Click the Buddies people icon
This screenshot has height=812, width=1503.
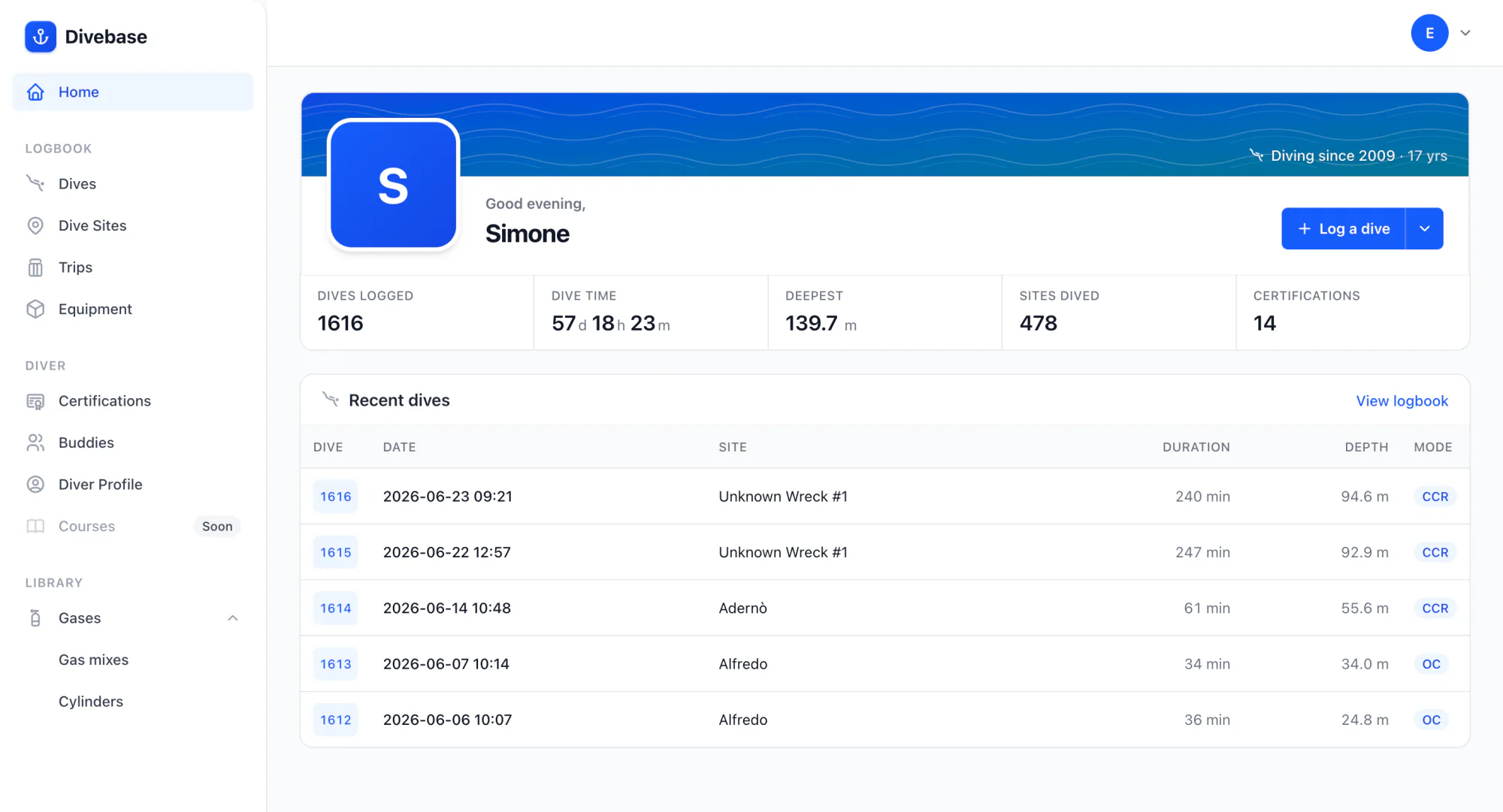pos(35,442)
